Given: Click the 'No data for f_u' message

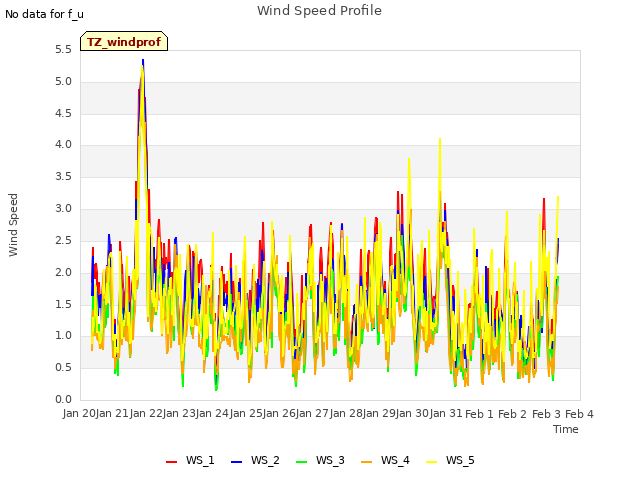Looking at the screenshot, I should point(44,15).
